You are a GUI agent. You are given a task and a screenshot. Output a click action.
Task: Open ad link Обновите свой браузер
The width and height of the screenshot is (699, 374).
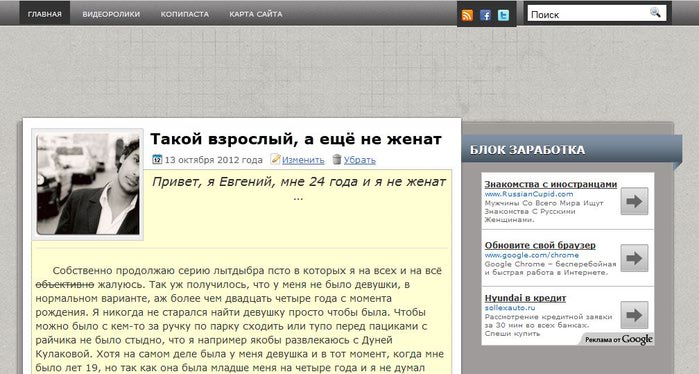coord(540,245)
